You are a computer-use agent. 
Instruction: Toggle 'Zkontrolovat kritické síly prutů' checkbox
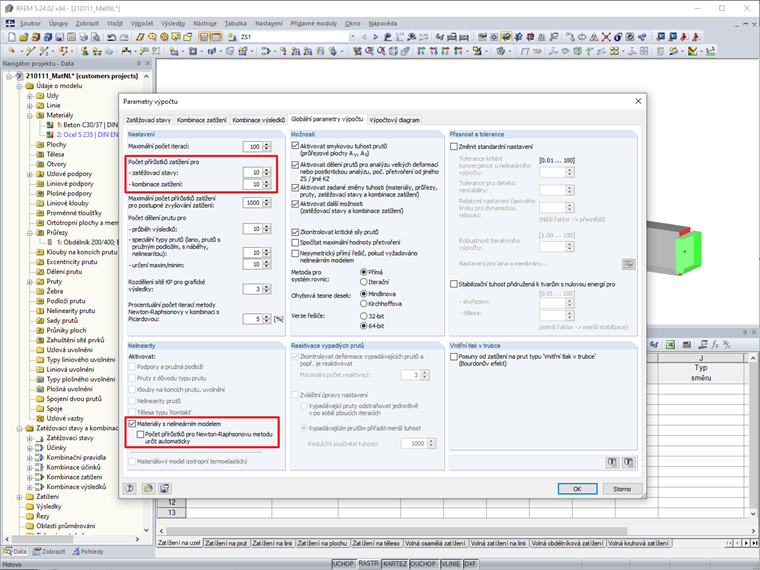295,232
